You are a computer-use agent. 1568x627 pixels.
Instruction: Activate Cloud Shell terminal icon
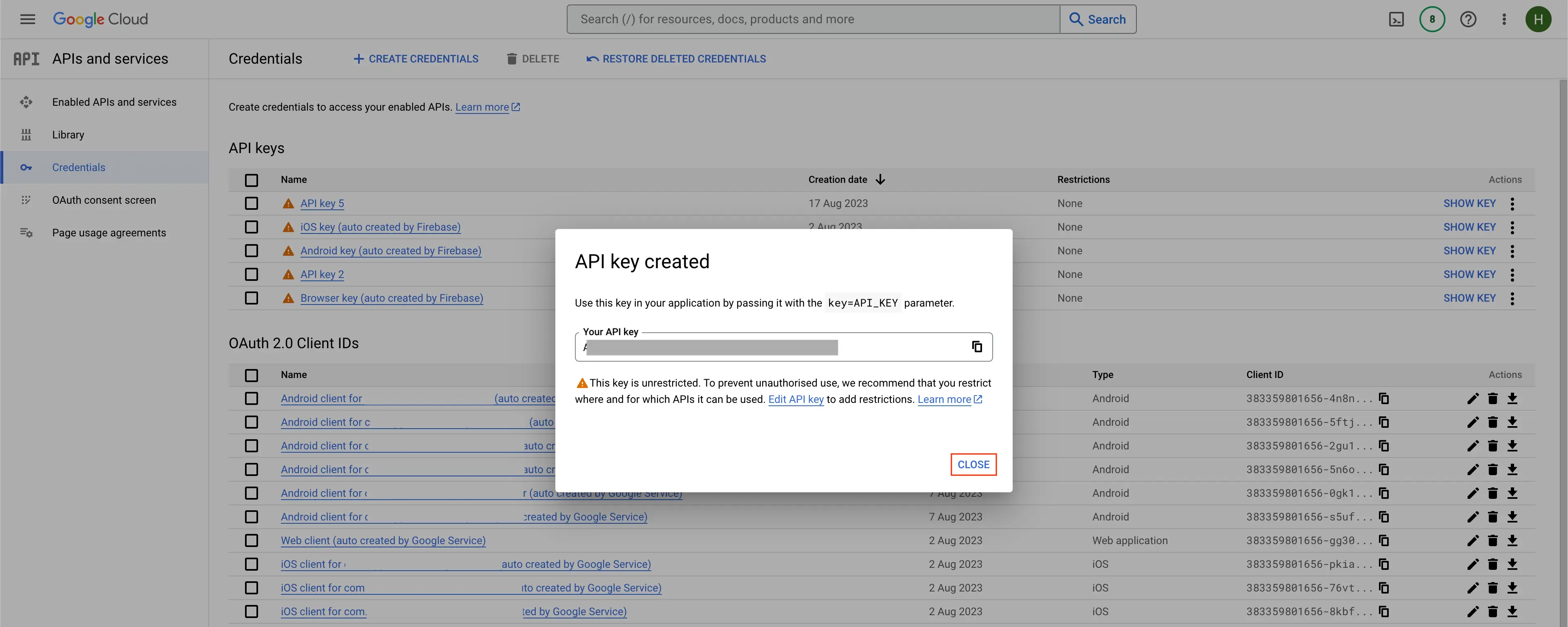pyautogui.click(x=1396, y=20)
